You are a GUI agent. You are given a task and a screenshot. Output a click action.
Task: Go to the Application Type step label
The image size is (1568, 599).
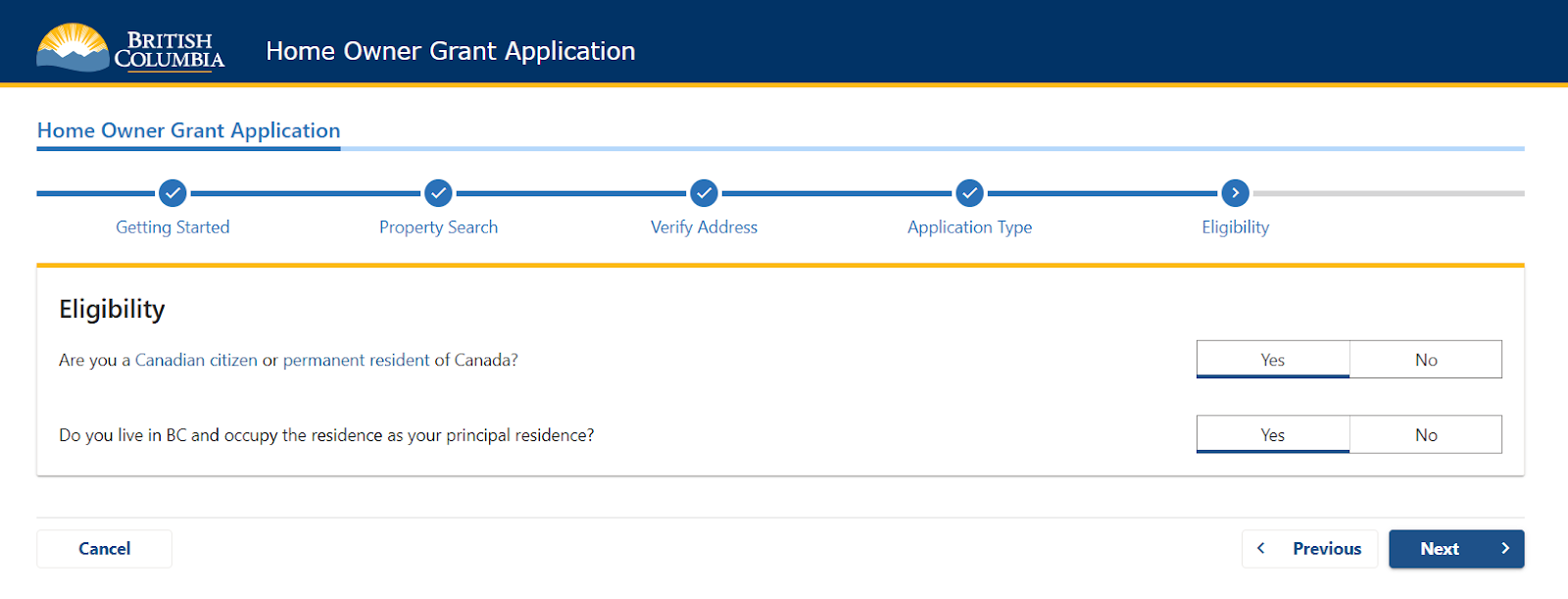pyautogui.click(x=969, y=227)
